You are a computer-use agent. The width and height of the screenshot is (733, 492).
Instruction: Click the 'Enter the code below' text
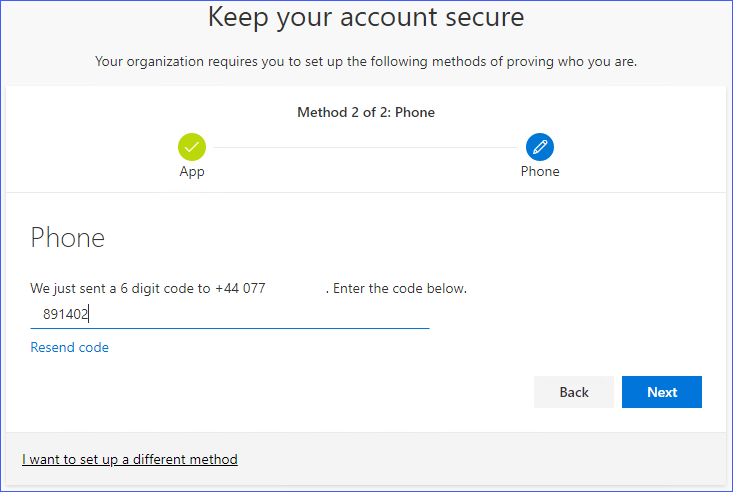tap(400, 289)
